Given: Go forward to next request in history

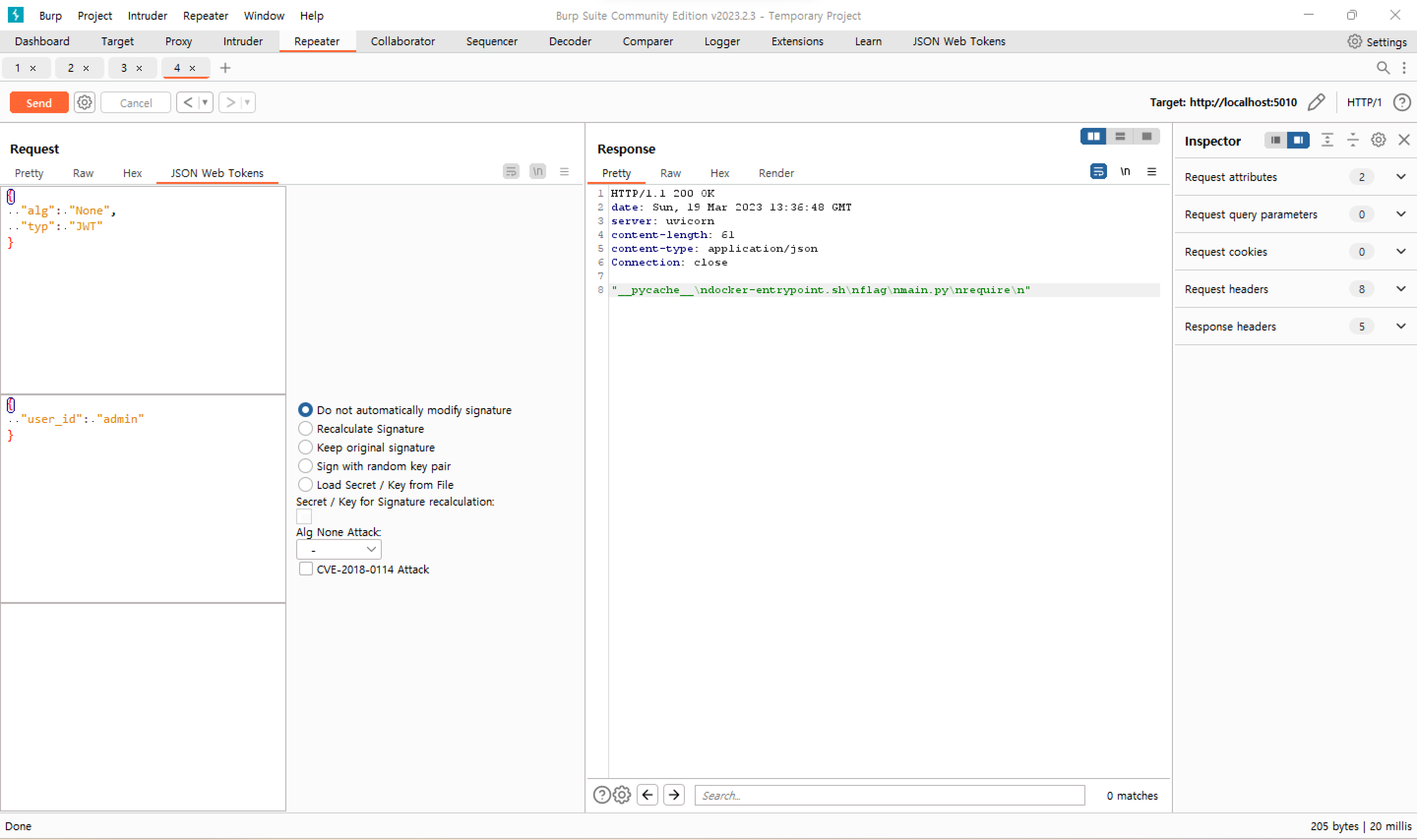Looking at the screenshot, I should point(230,102).
